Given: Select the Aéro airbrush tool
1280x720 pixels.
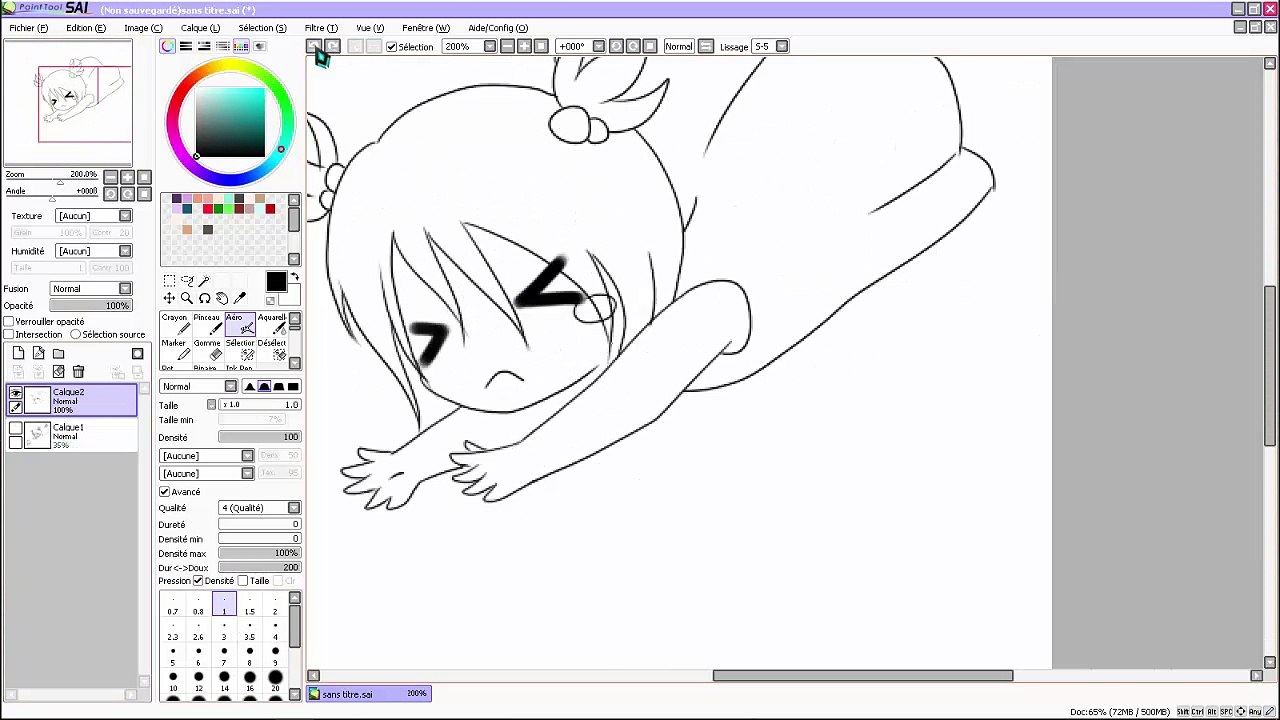Looking at the screenshot, I should coord(240,324).
